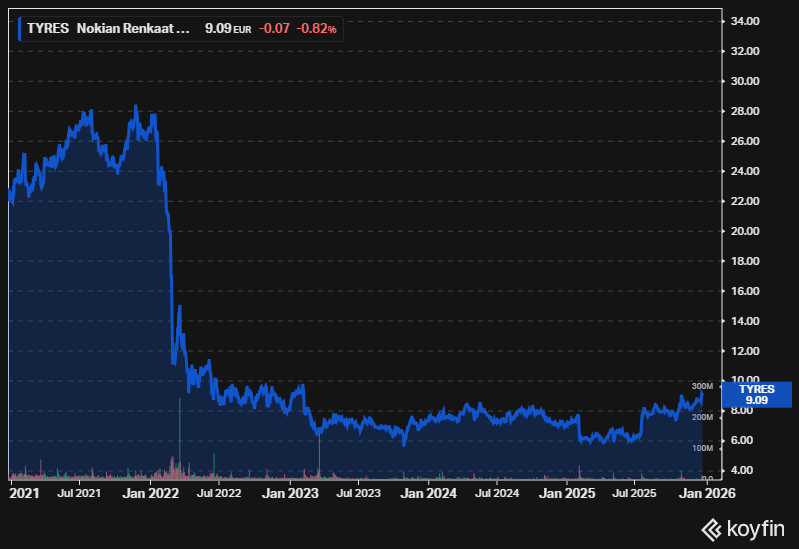The image size is (799, 549).
Task: Click the Jul 2025 date axis label
Action: (638, 492)
